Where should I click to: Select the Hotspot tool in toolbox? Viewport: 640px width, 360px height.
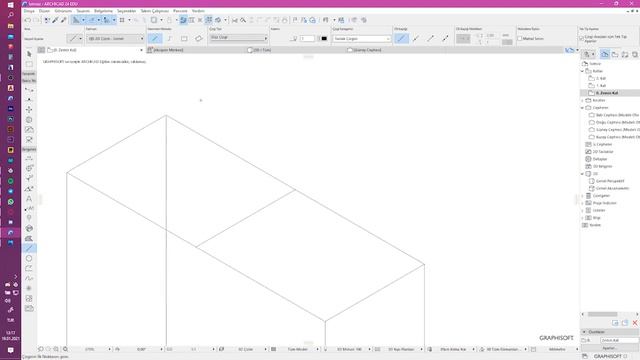pos(29,288)
